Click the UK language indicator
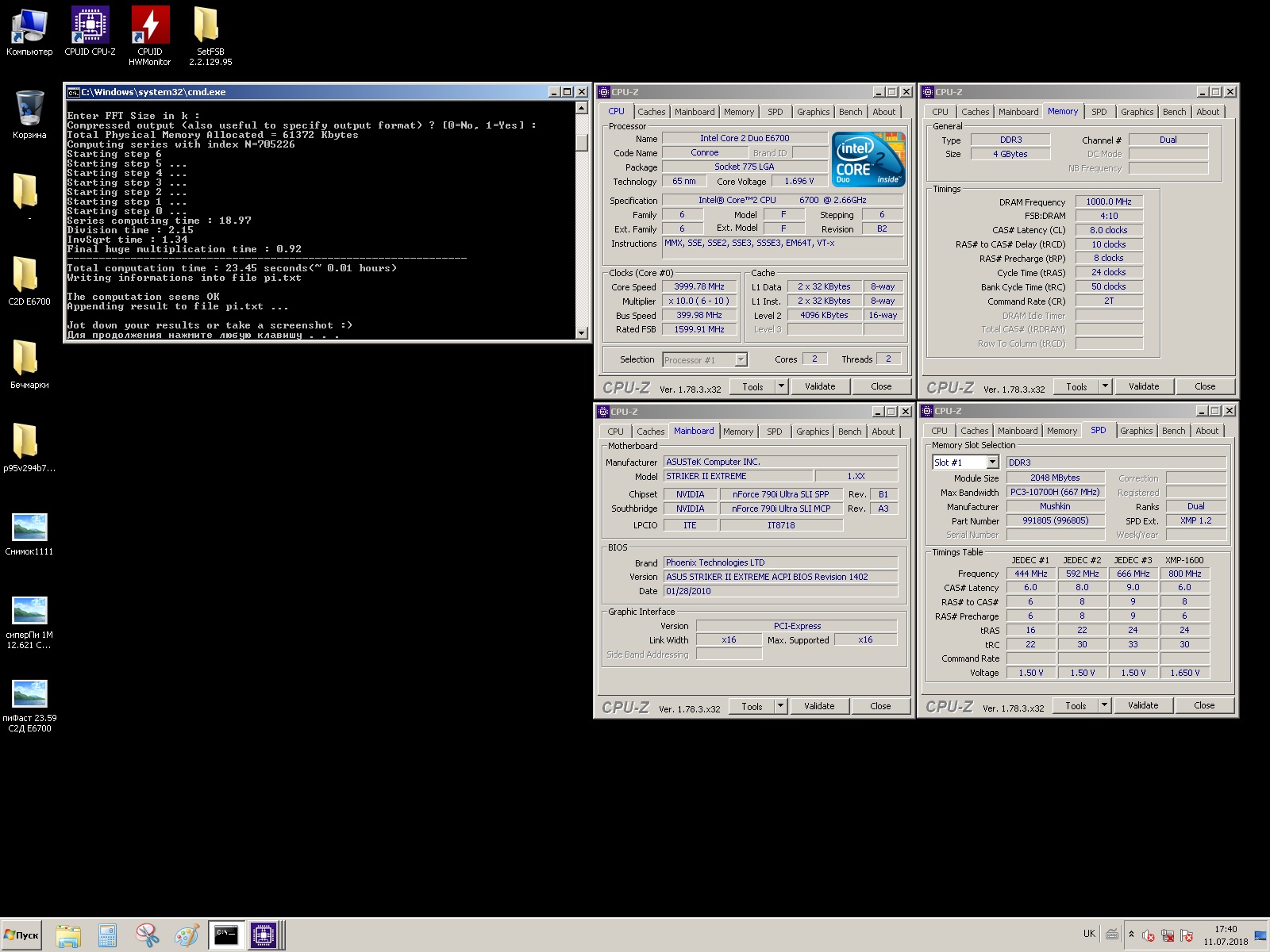 (x=1089, y=934)
